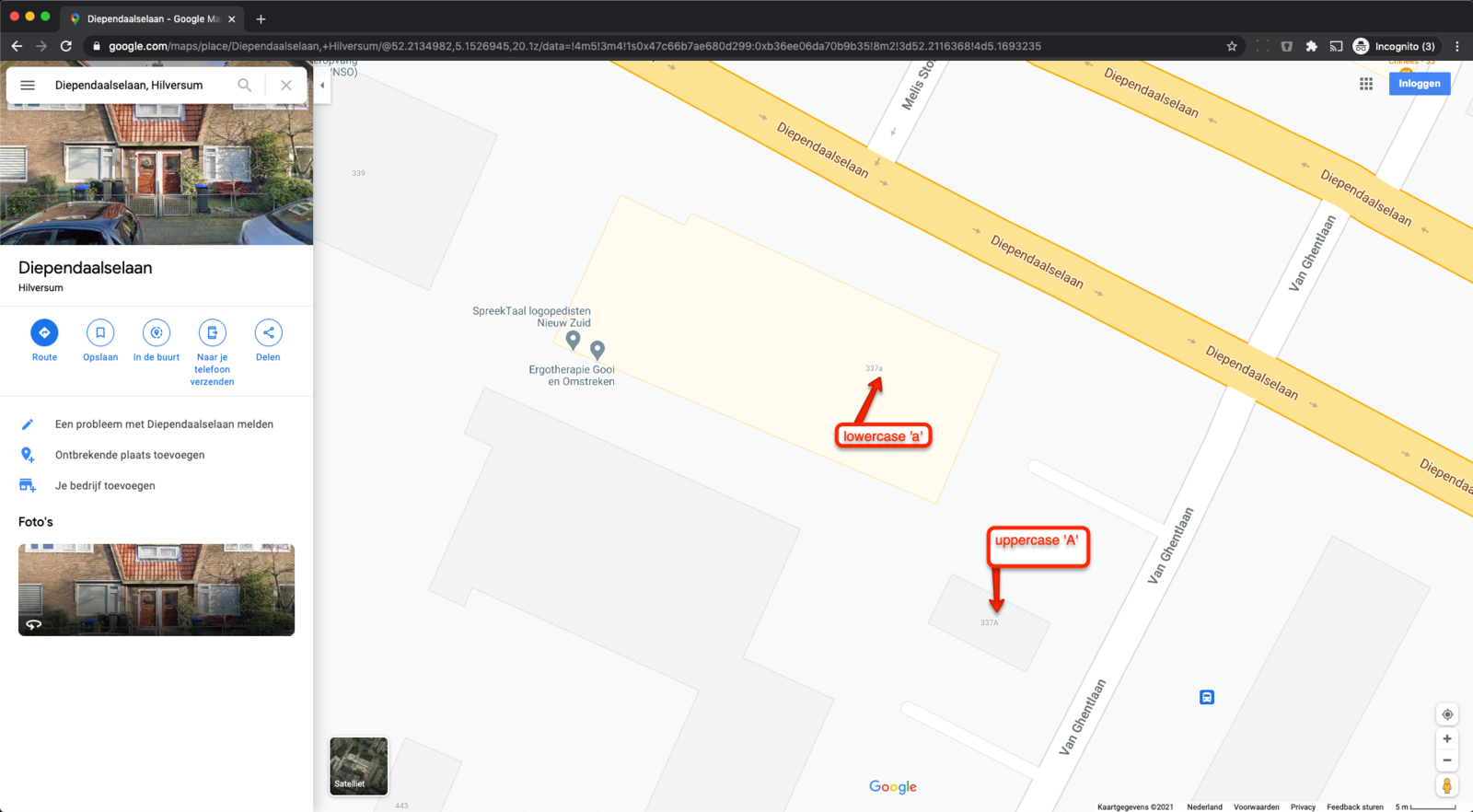This screenshot has width=1473, height=812.
Task: Start navigation with the Route button
Action: 44,332
